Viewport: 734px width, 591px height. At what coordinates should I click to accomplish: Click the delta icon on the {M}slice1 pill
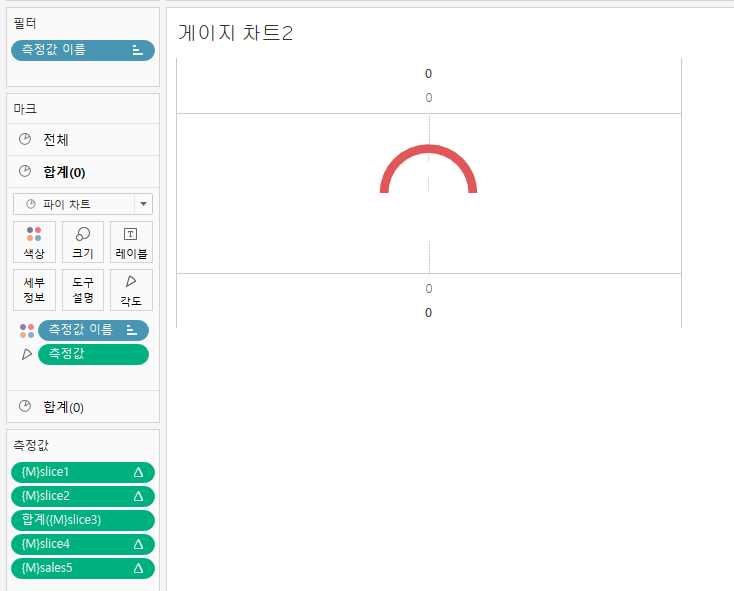pyautogui.click(x=138, y=472)
